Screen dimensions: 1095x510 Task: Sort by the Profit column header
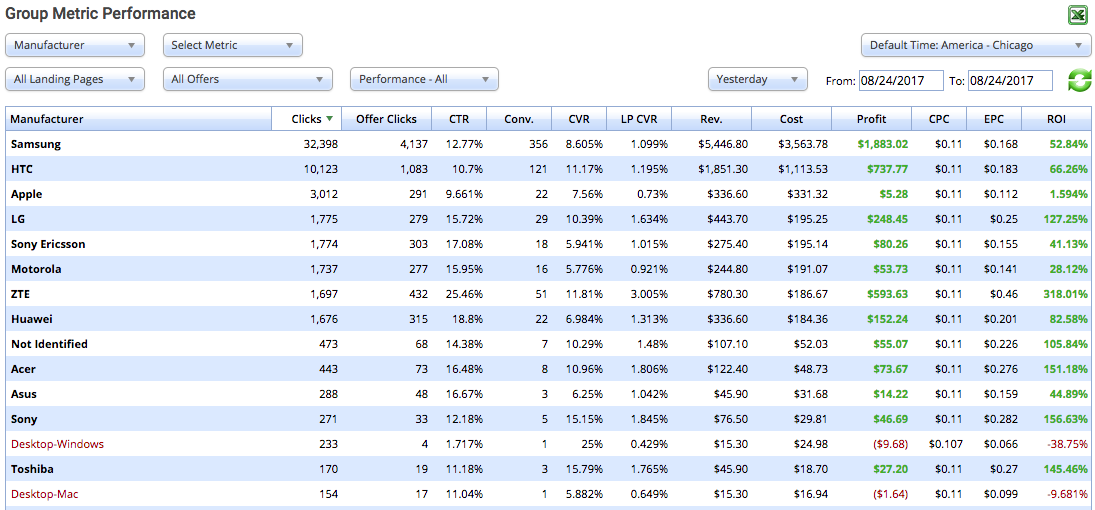point(871,119)
